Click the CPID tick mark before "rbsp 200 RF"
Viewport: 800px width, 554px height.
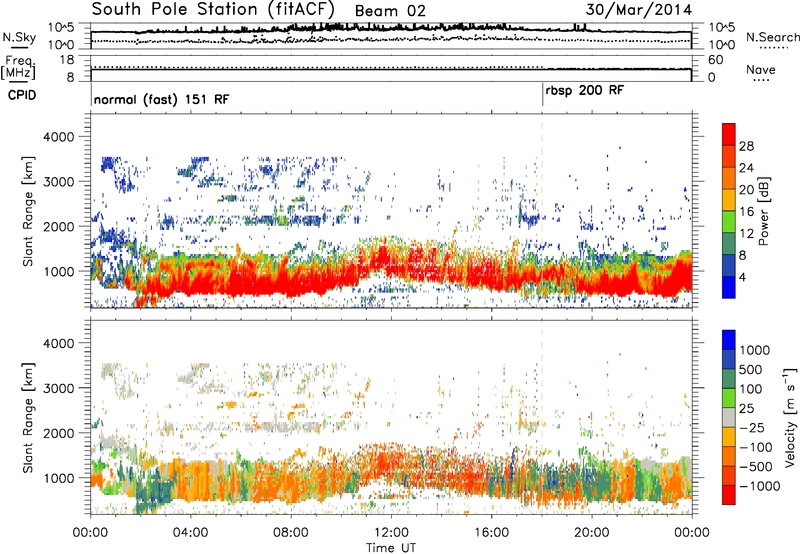tap(542, 95)
